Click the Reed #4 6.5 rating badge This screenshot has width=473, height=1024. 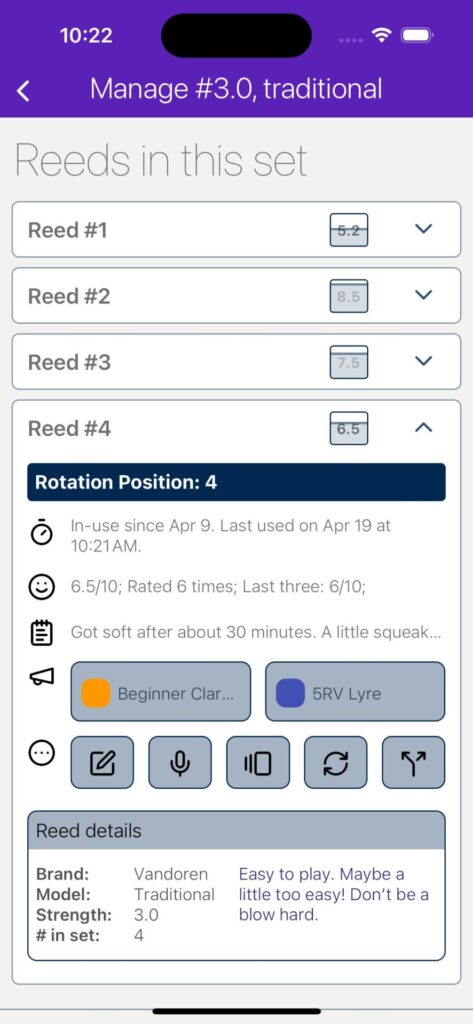[x=349, y=428]
